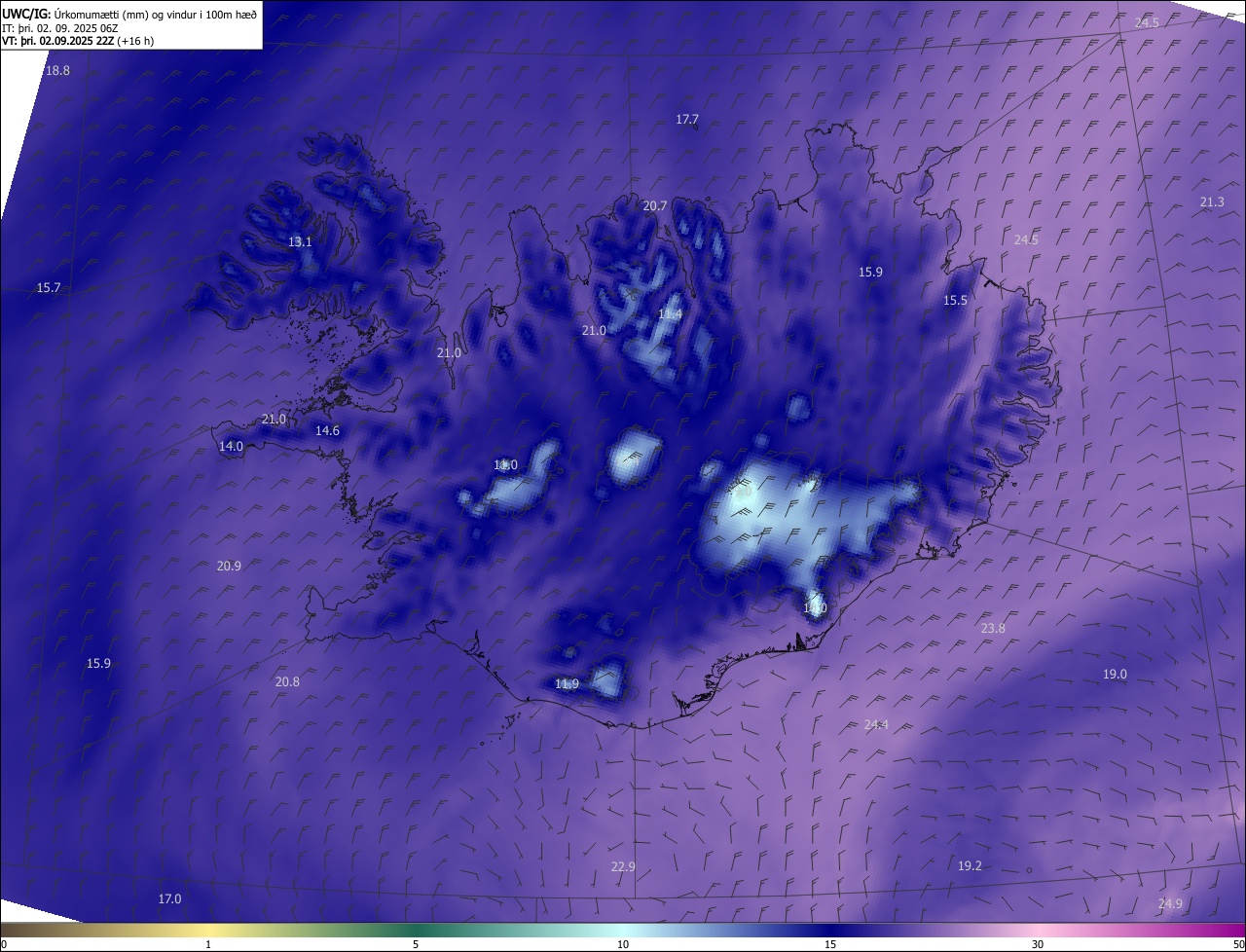Click the 'IT: þri. 02. 09. 2025 06Z' line

point(60,28)
